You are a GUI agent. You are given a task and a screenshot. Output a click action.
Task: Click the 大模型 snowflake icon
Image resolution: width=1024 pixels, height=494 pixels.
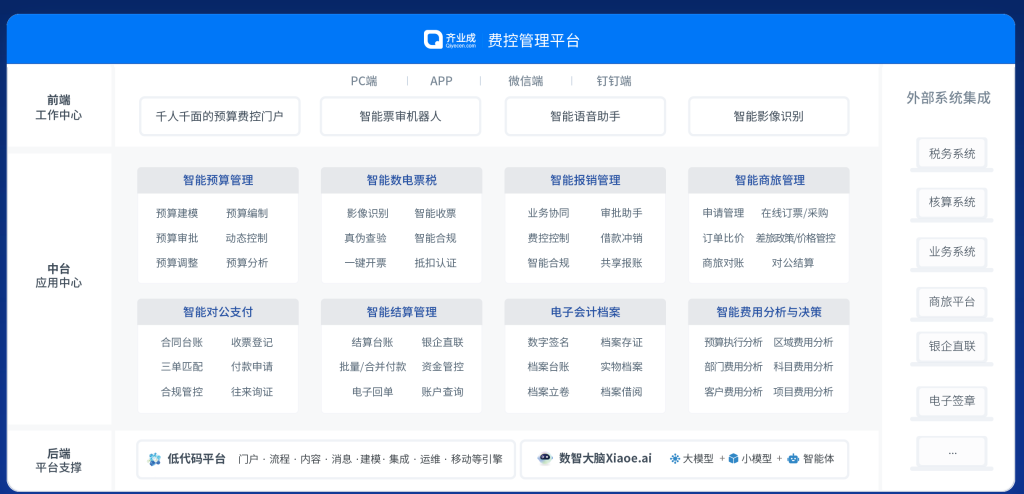pos(674,459)
